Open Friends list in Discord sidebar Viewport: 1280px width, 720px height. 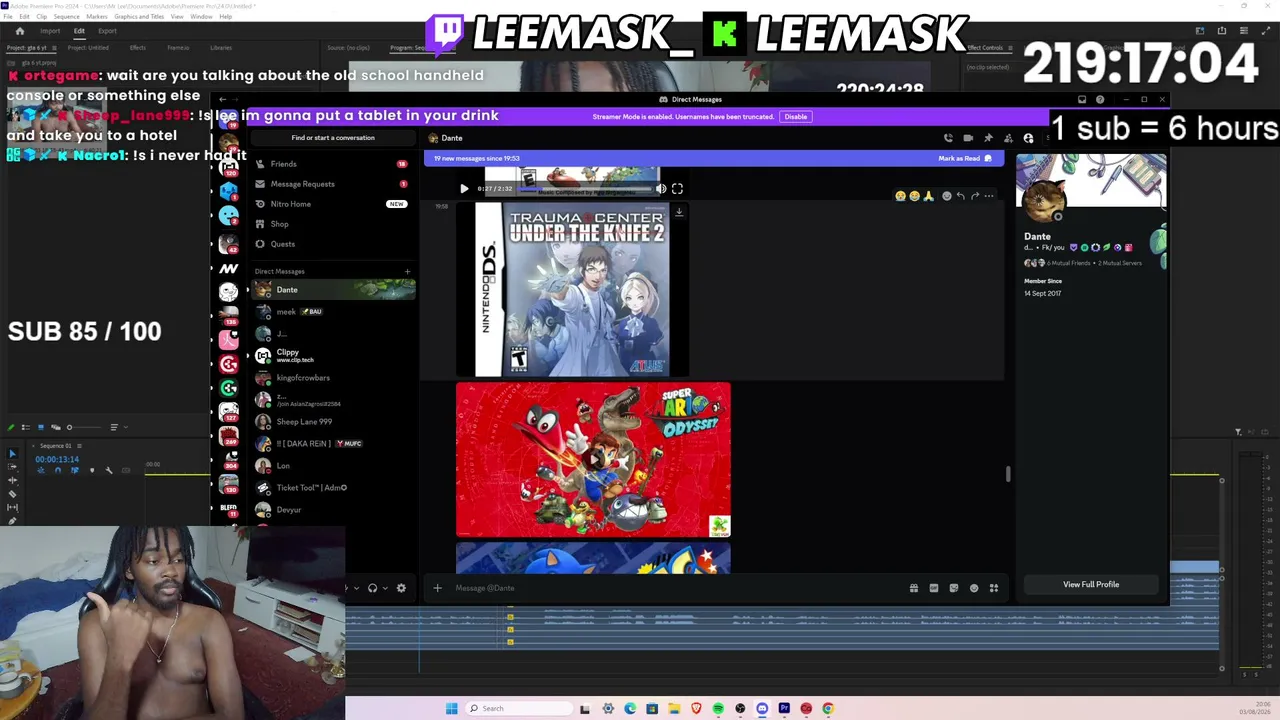333,164
